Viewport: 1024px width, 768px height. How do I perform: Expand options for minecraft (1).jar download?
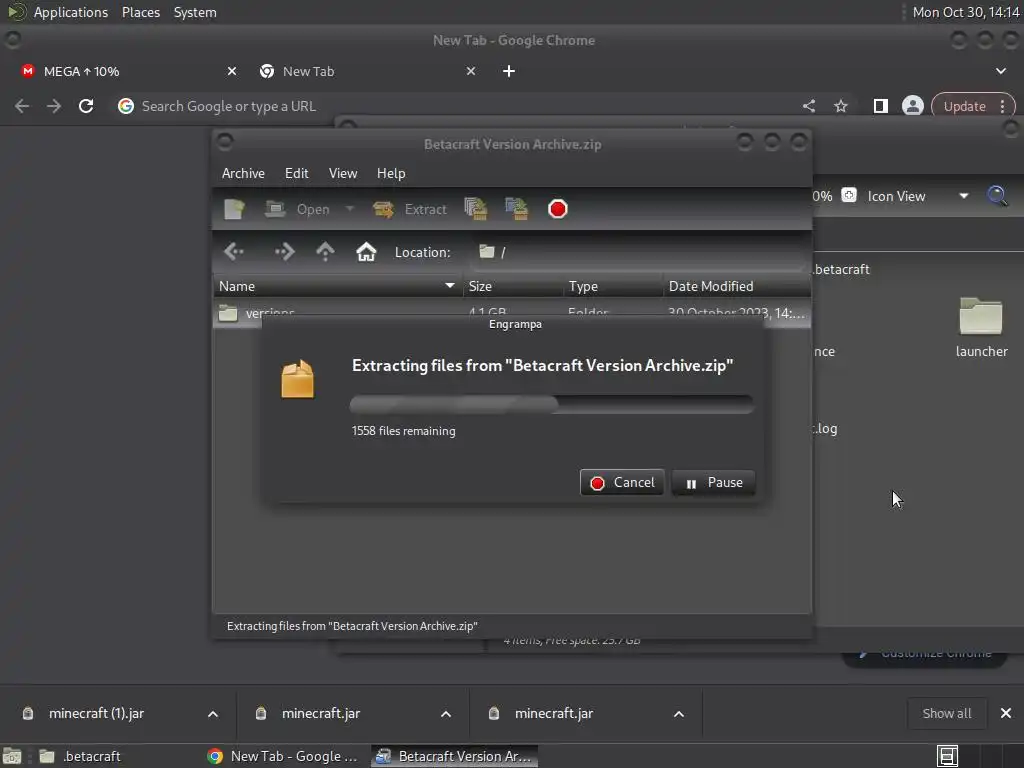point(213,714)
